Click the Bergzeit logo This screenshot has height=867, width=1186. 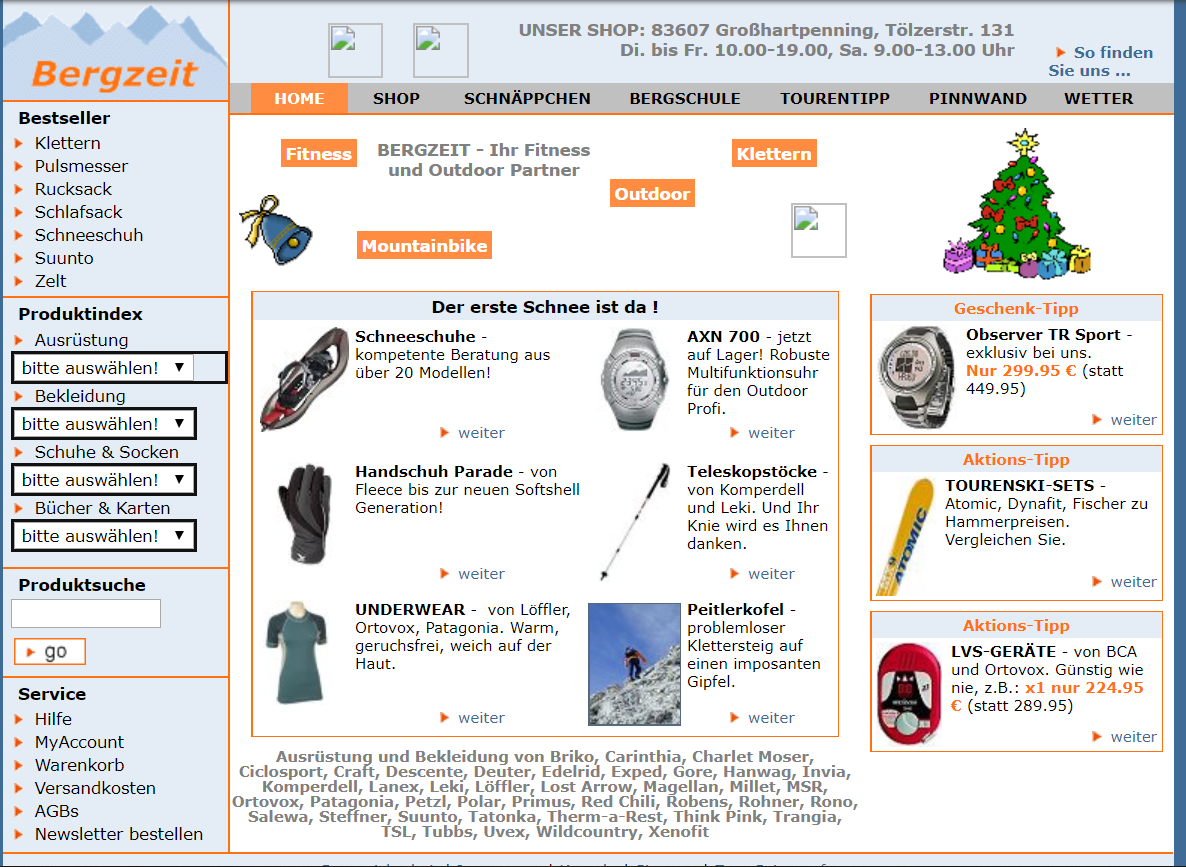(x=114, y=72)
